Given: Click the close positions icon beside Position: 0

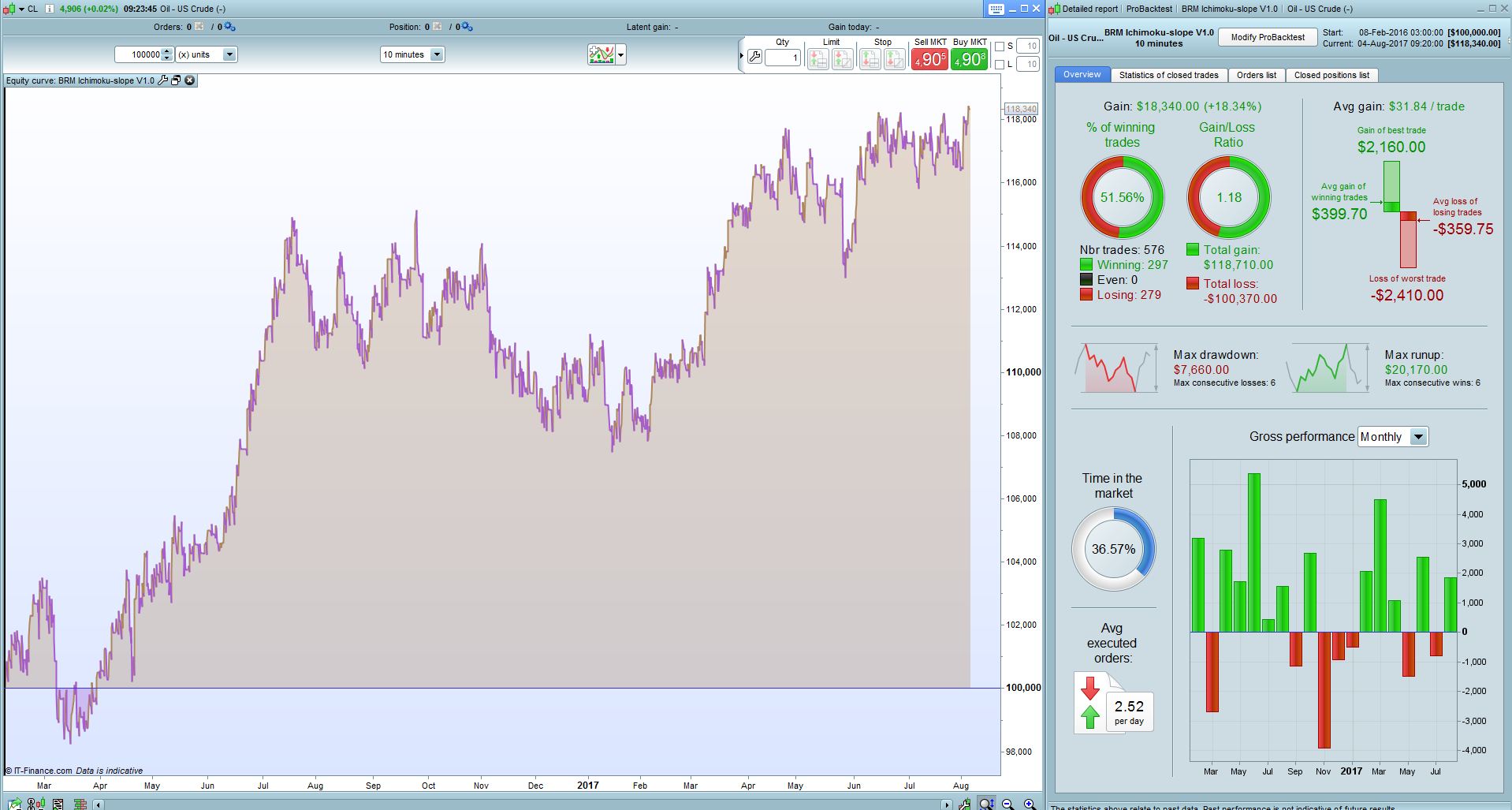Looking at the screenshot, I should click(436, 27).
